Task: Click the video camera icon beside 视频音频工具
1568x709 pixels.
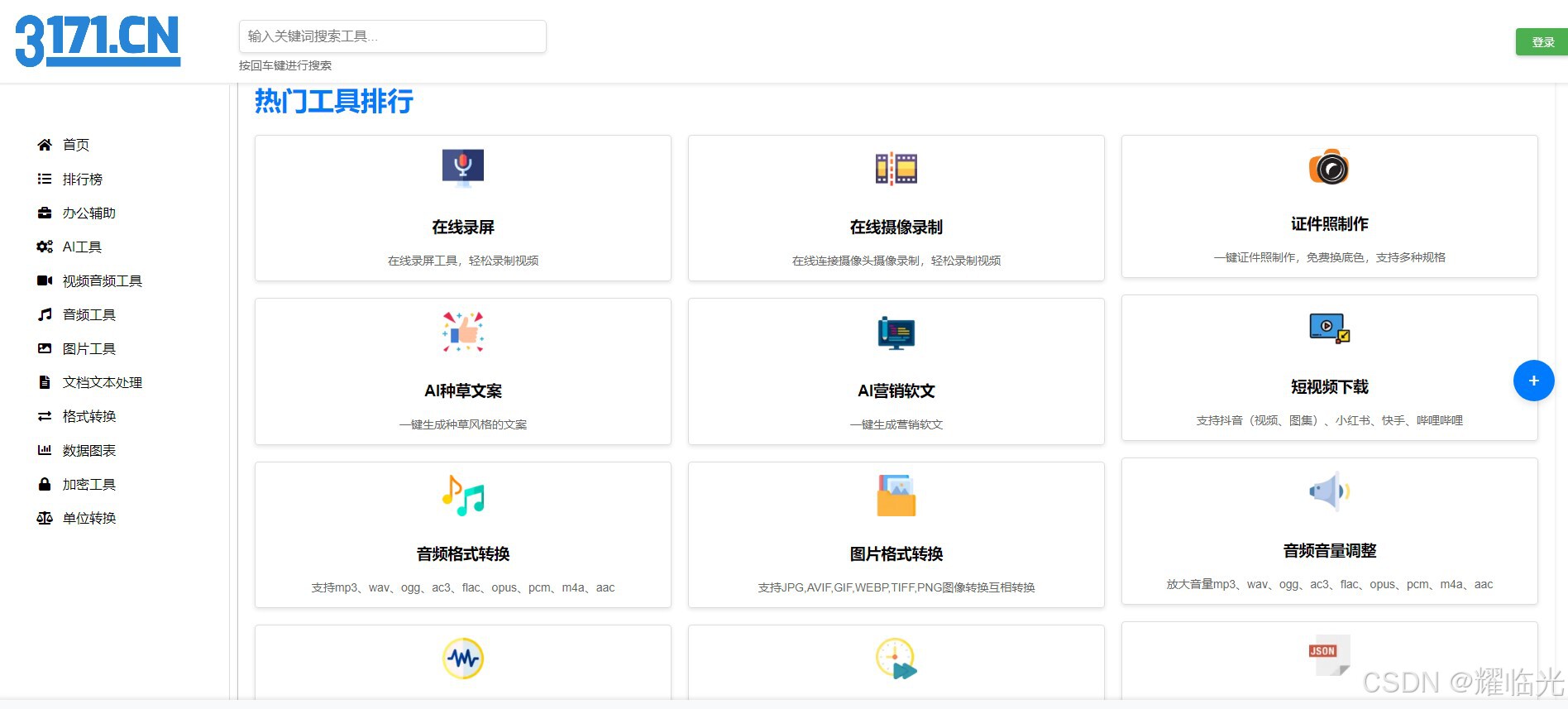Action: pos(45,280)
